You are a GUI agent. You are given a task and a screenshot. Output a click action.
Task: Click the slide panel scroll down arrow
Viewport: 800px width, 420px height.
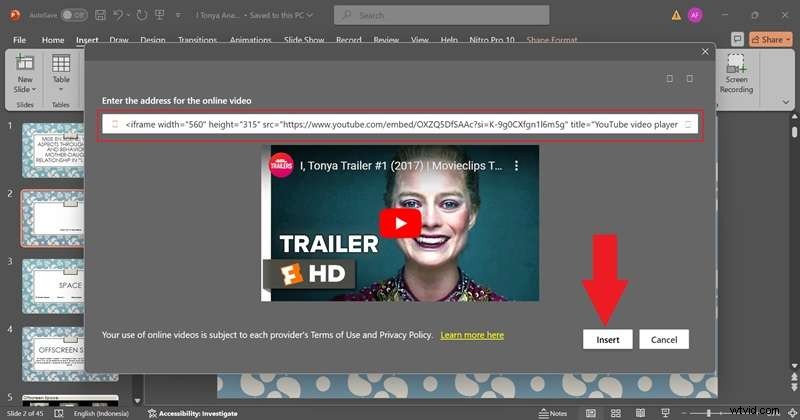coord(137,401)
